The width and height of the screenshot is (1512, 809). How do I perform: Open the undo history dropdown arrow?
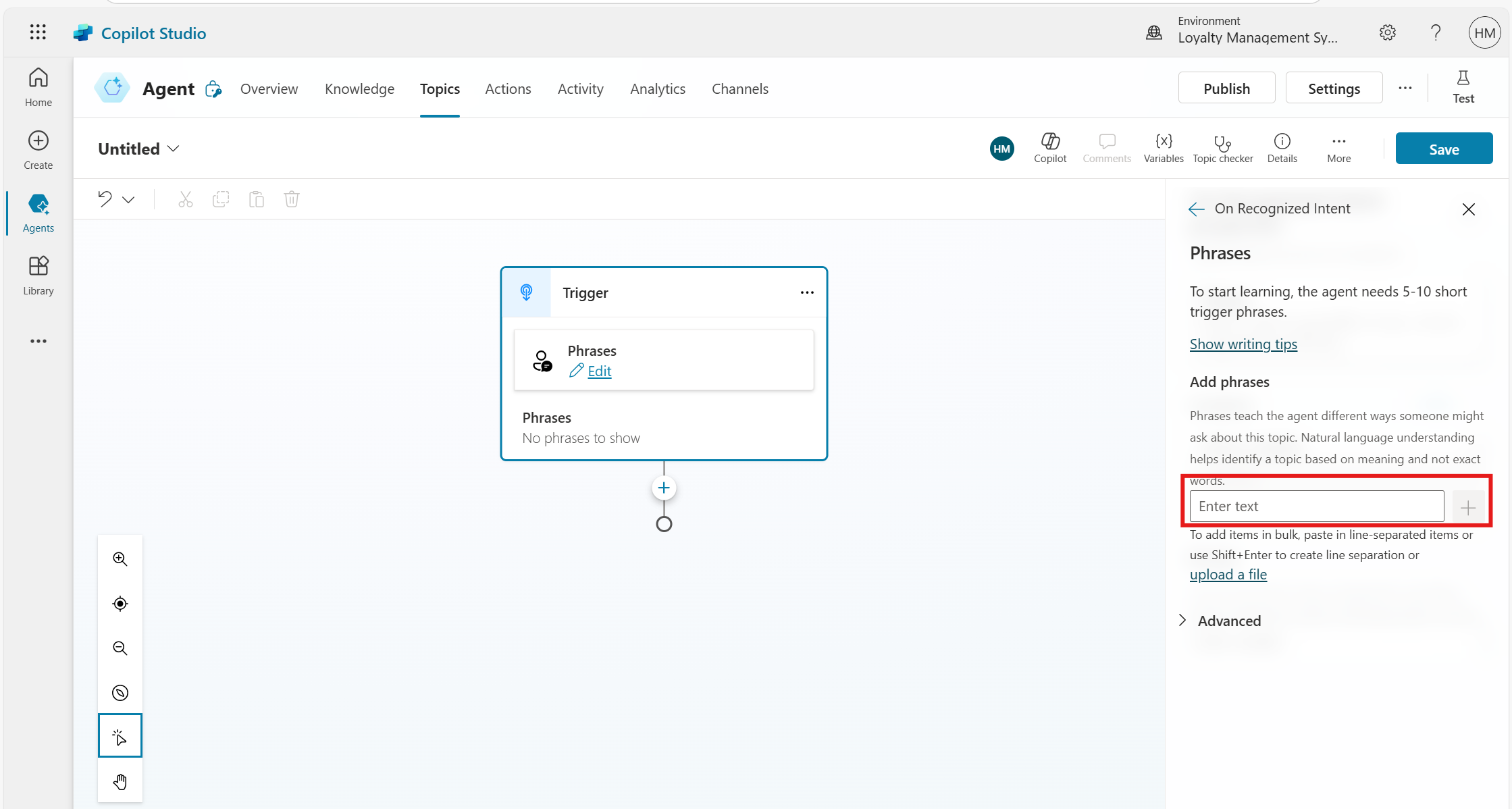128,200
